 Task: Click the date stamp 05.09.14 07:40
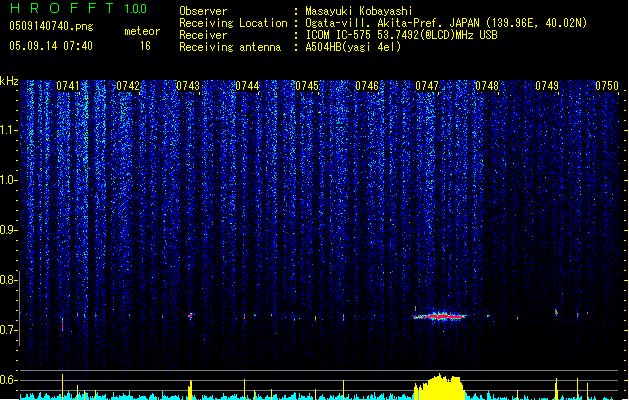tap(51, 46)
